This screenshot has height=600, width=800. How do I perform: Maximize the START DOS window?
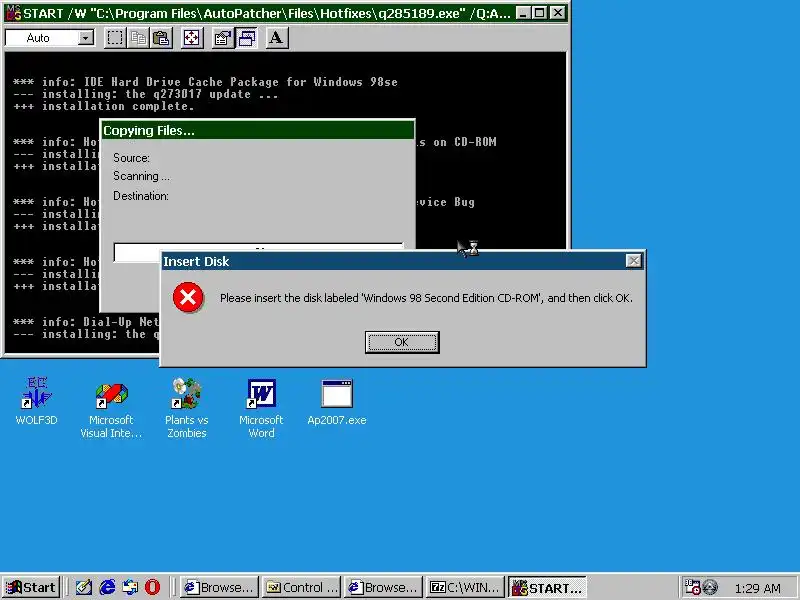click(539, 13)
